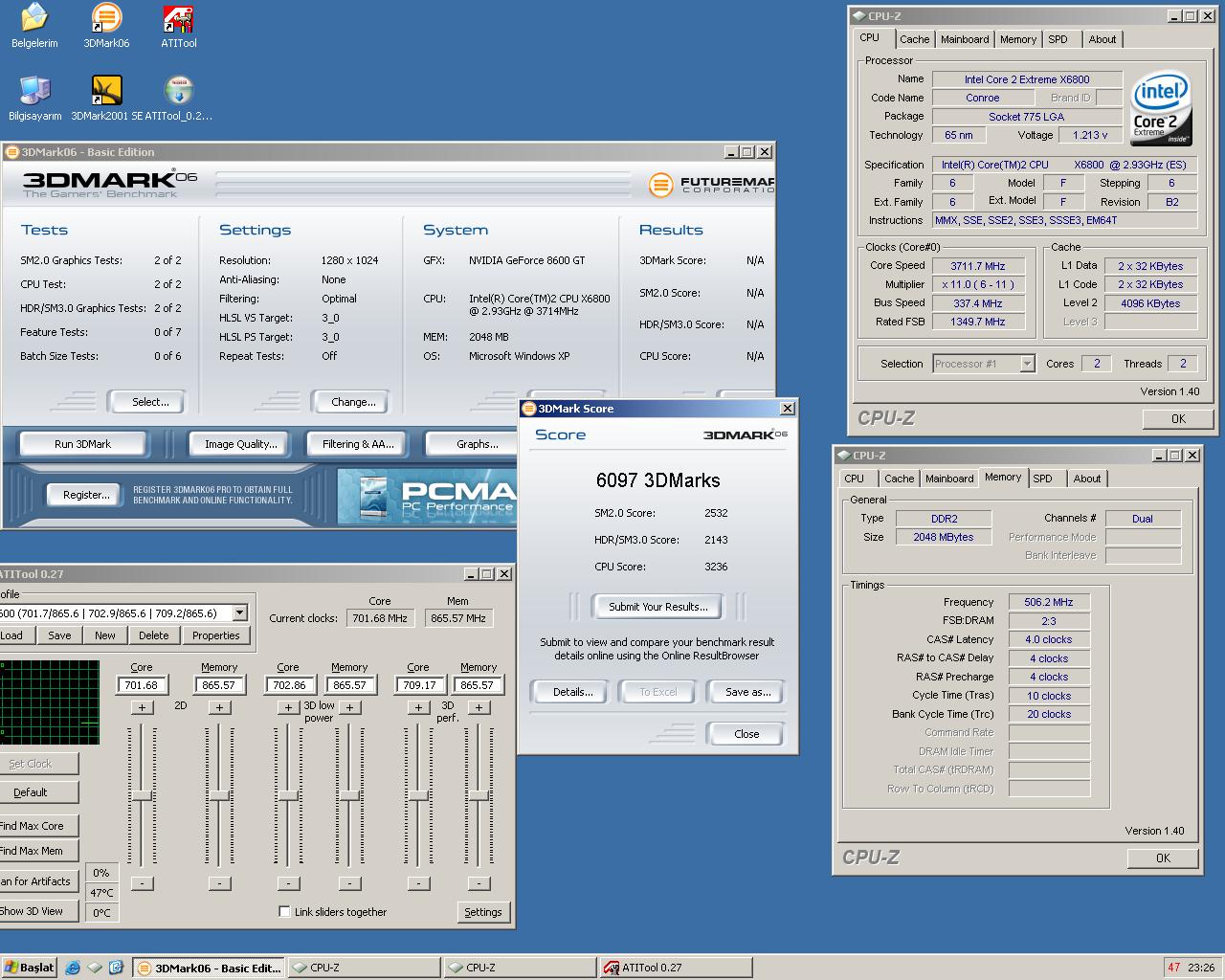Open the Bilgisayarım desktop icon

coord(34,98)
